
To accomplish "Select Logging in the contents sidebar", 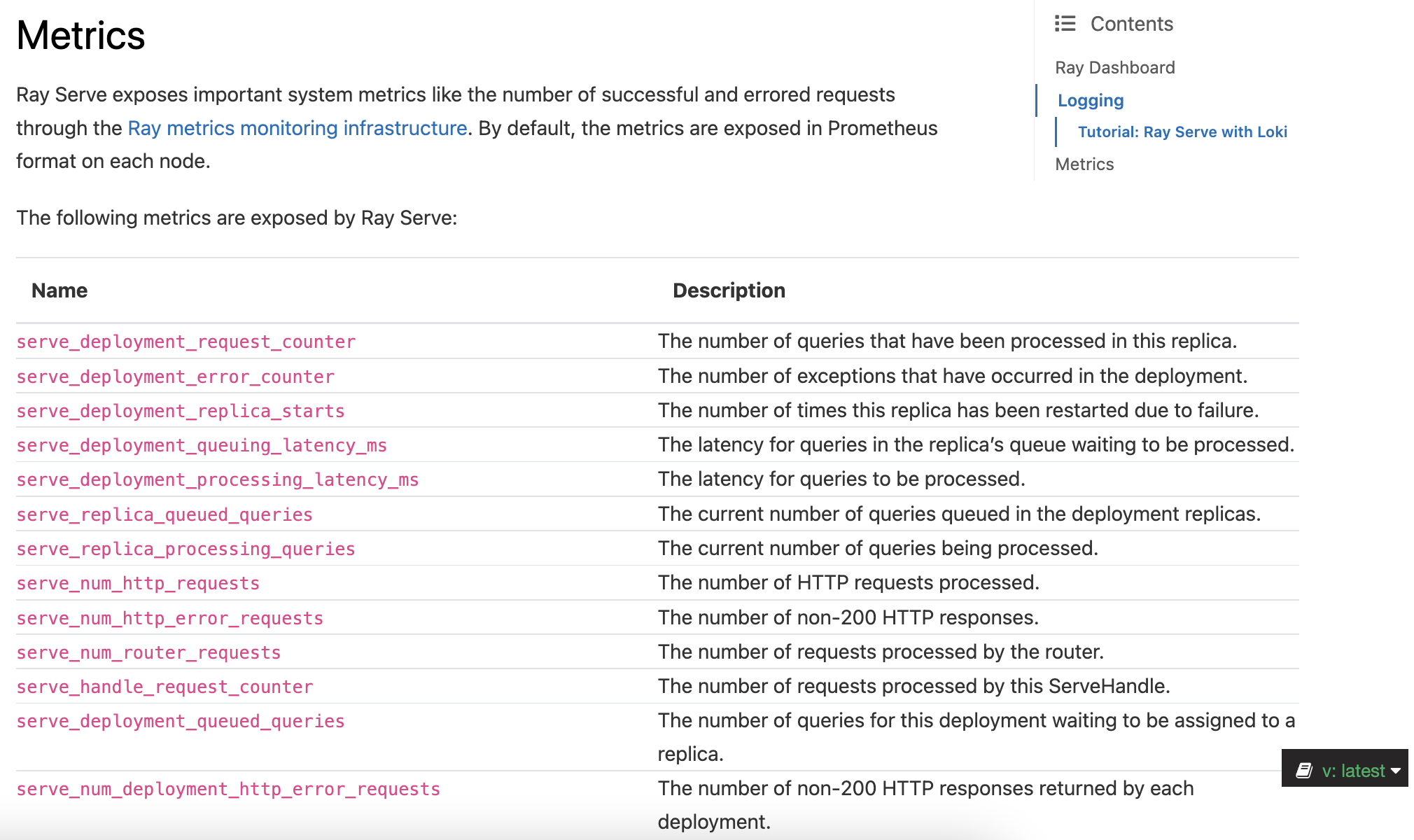I will coord(1090,100).
